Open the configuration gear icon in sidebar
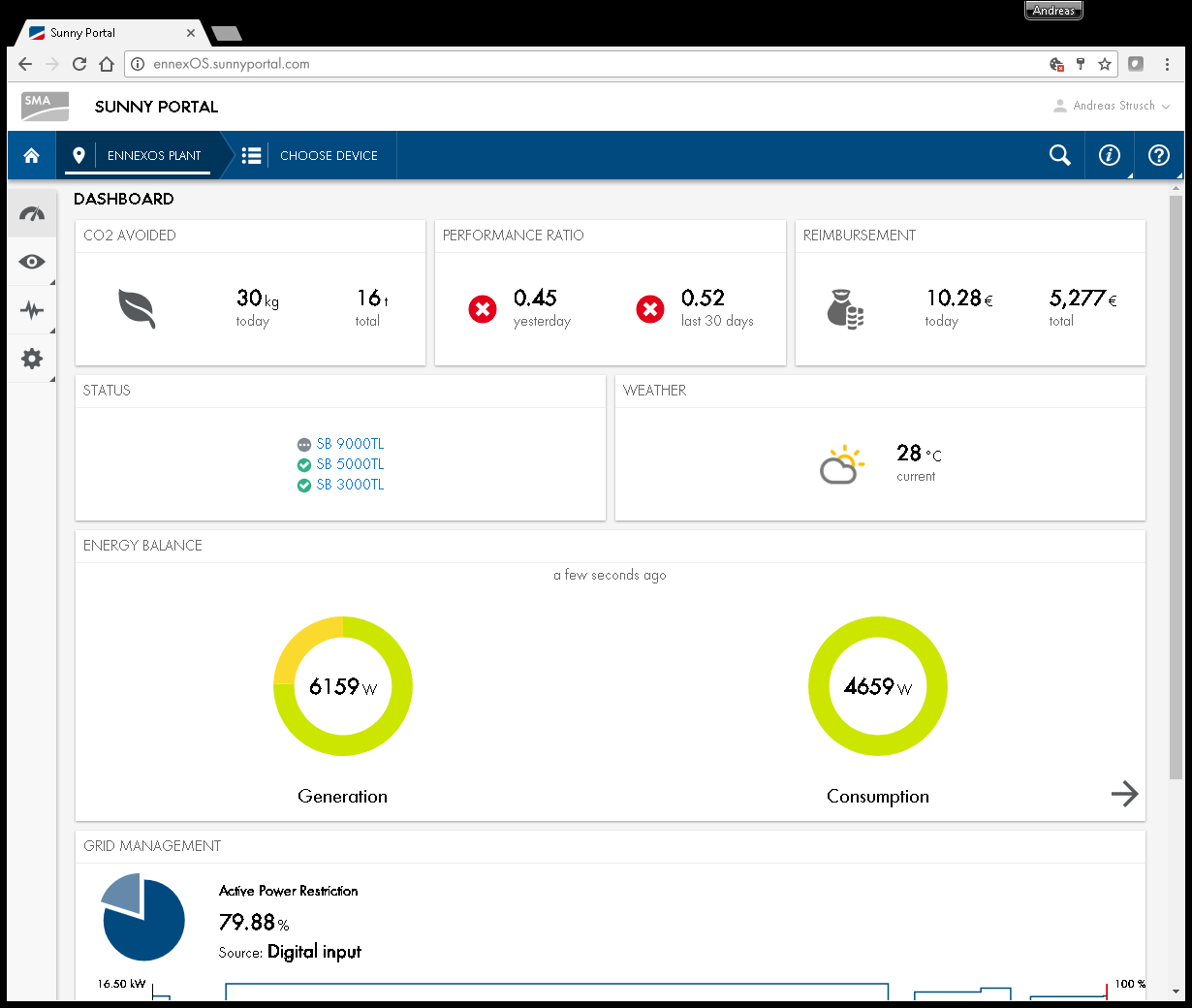Viewport: 1192px width, 1008px height. pos(32,359)
